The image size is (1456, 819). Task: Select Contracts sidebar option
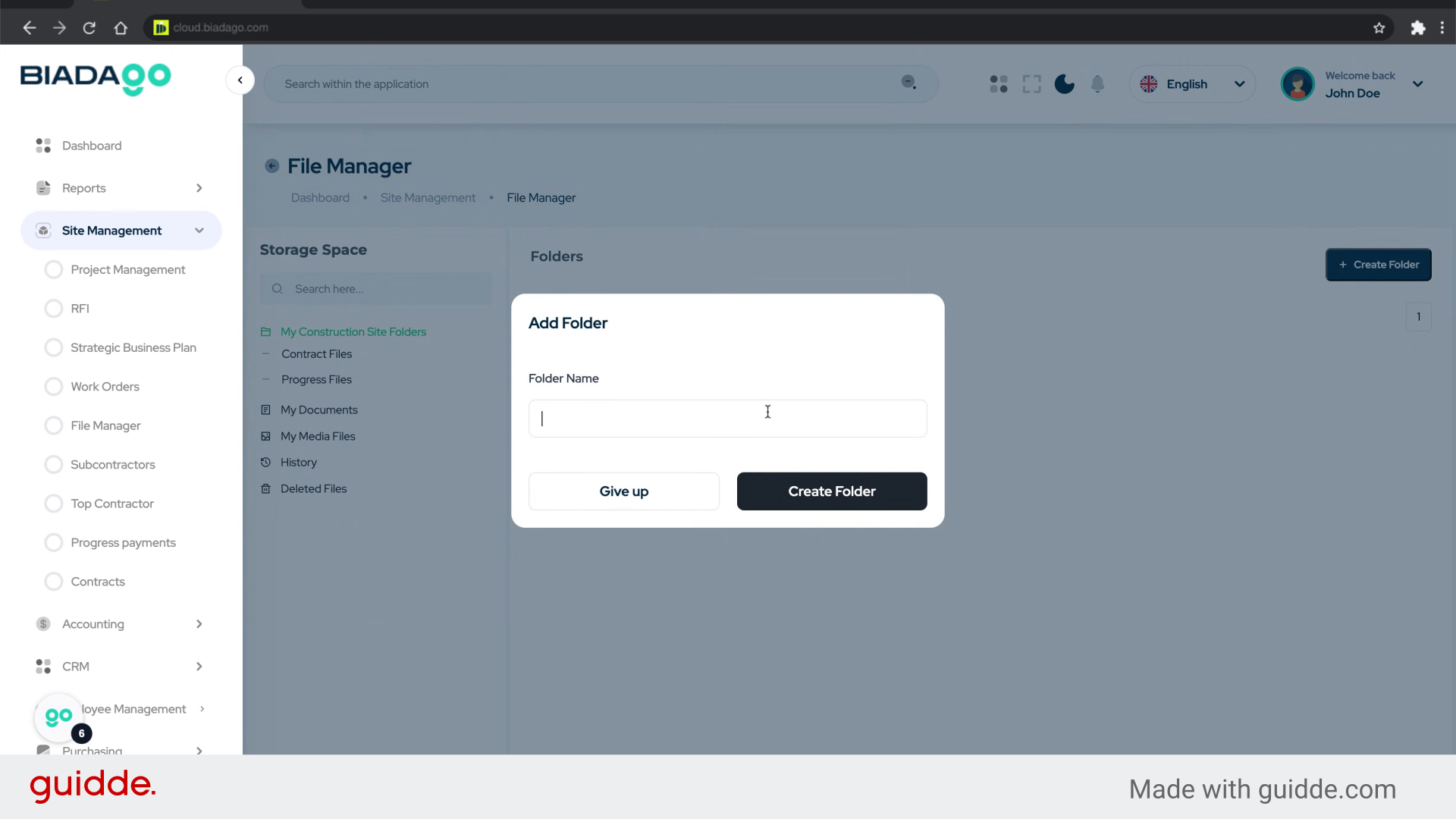click(97, 582)
